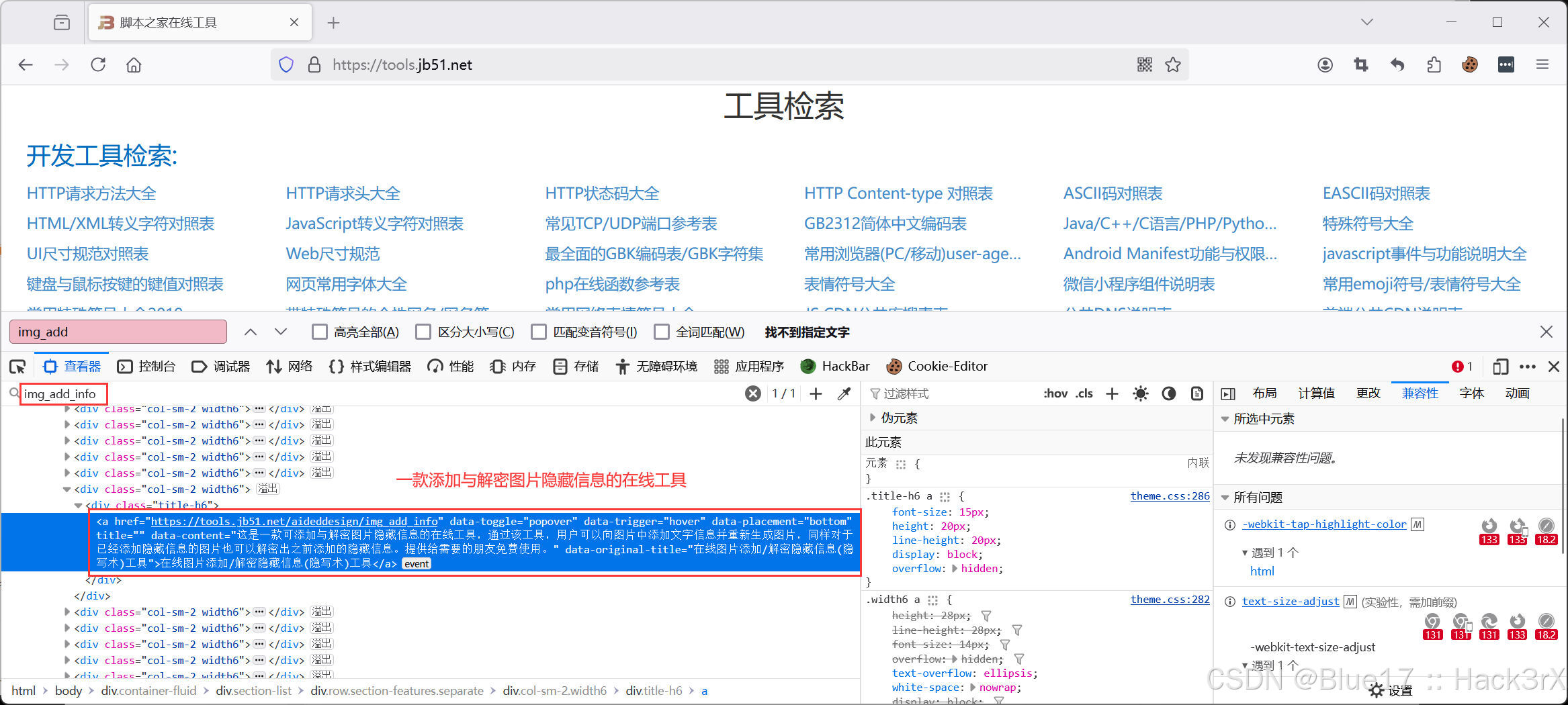Viewport: 1568px width, 705px height.
Task: Open HTTP请求方法大全 link
Action: coord(91,193)
